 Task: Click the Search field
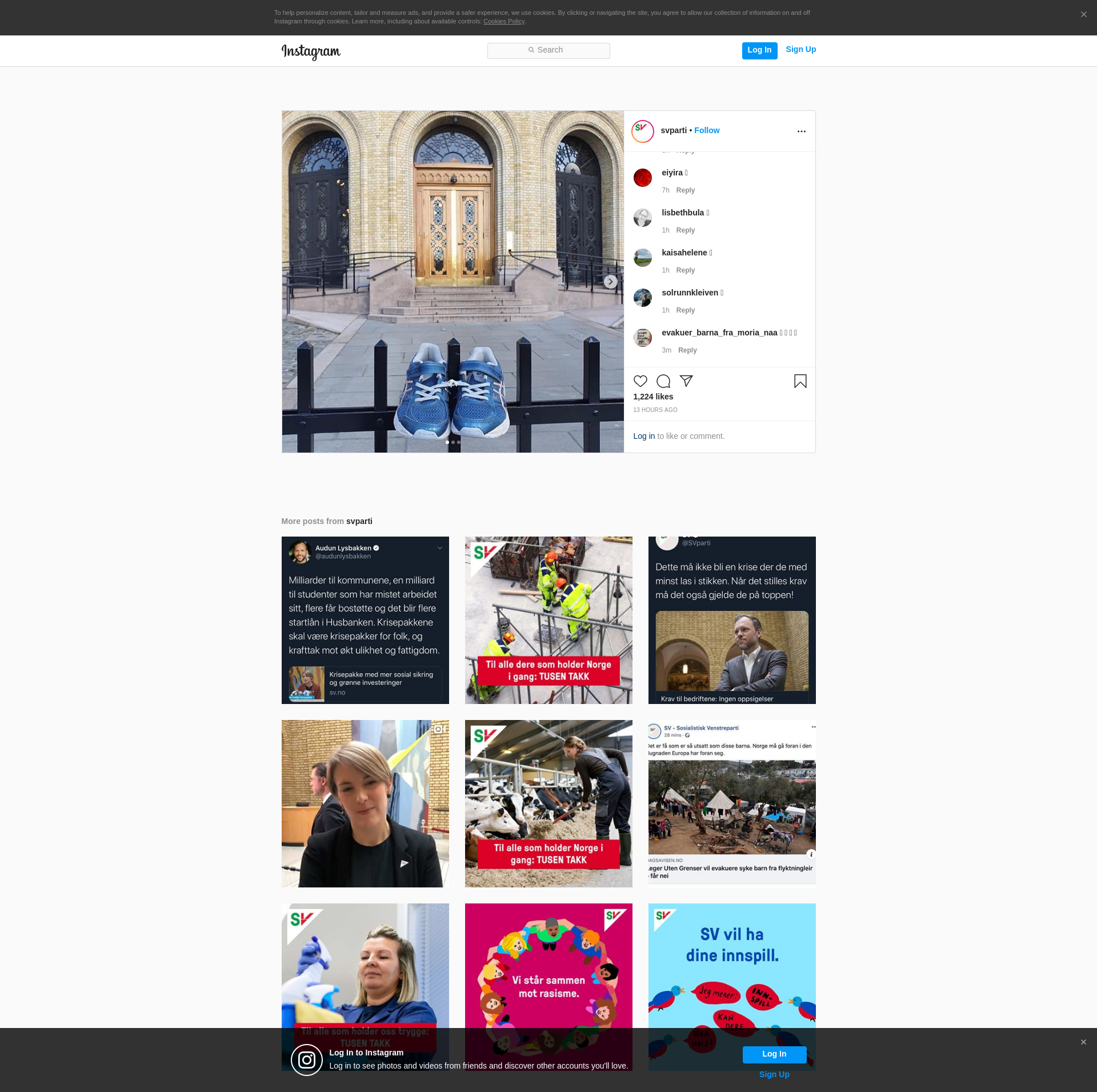pos(548,50)
